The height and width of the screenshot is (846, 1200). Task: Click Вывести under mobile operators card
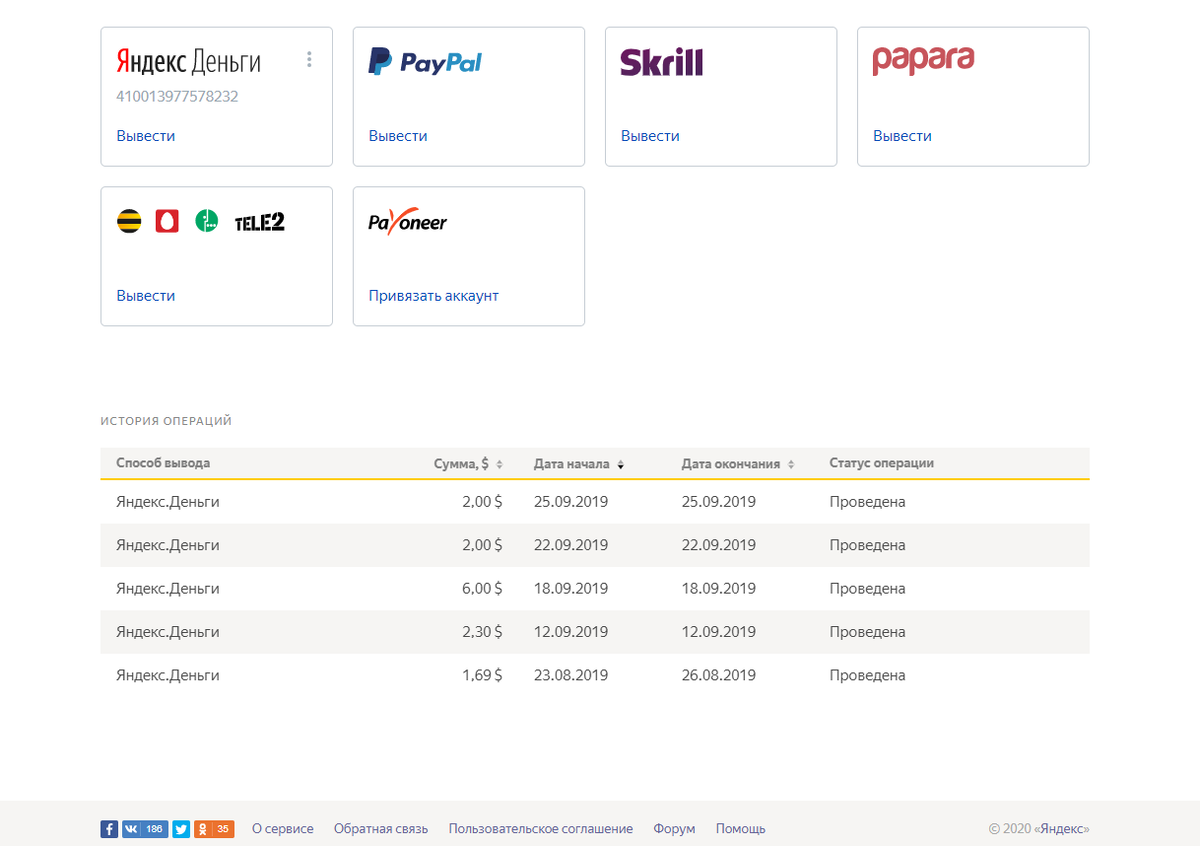pos(146,296)
